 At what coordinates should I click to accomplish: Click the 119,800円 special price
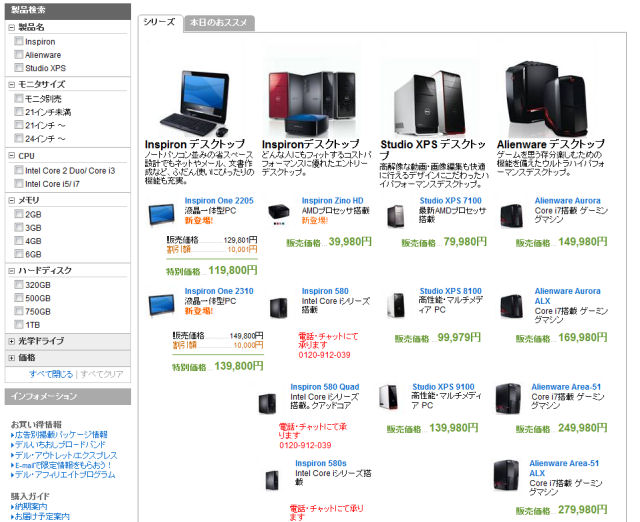coord(233,271)
